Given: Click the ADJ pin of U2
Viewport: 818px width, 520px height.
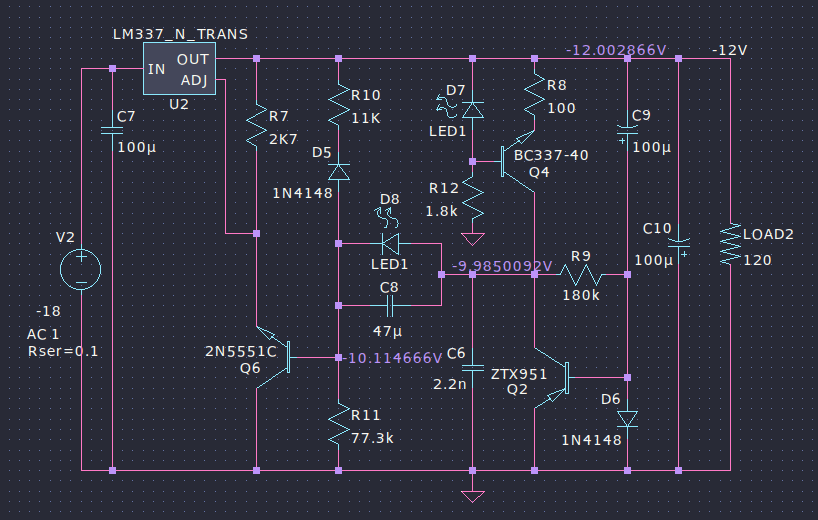Looking at the screenshot, I should coord(194,80).
